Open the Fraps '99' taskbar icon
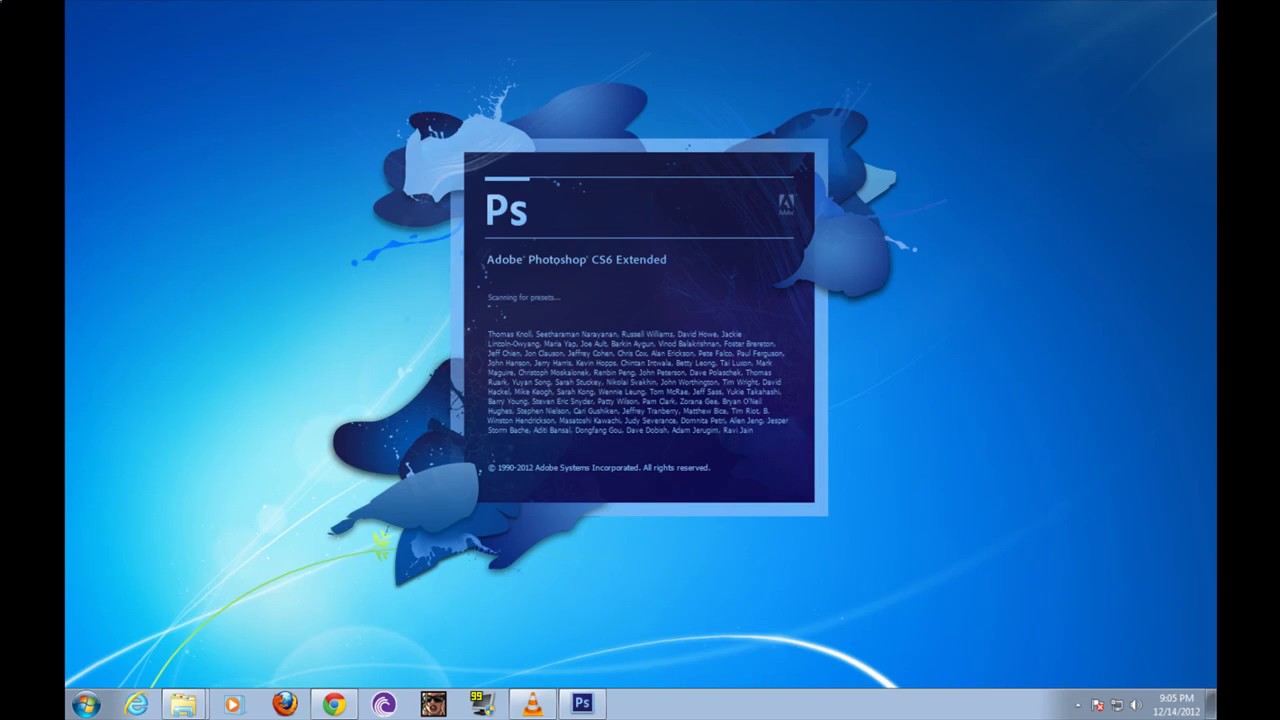The image size is (1280, 720). 483,705
